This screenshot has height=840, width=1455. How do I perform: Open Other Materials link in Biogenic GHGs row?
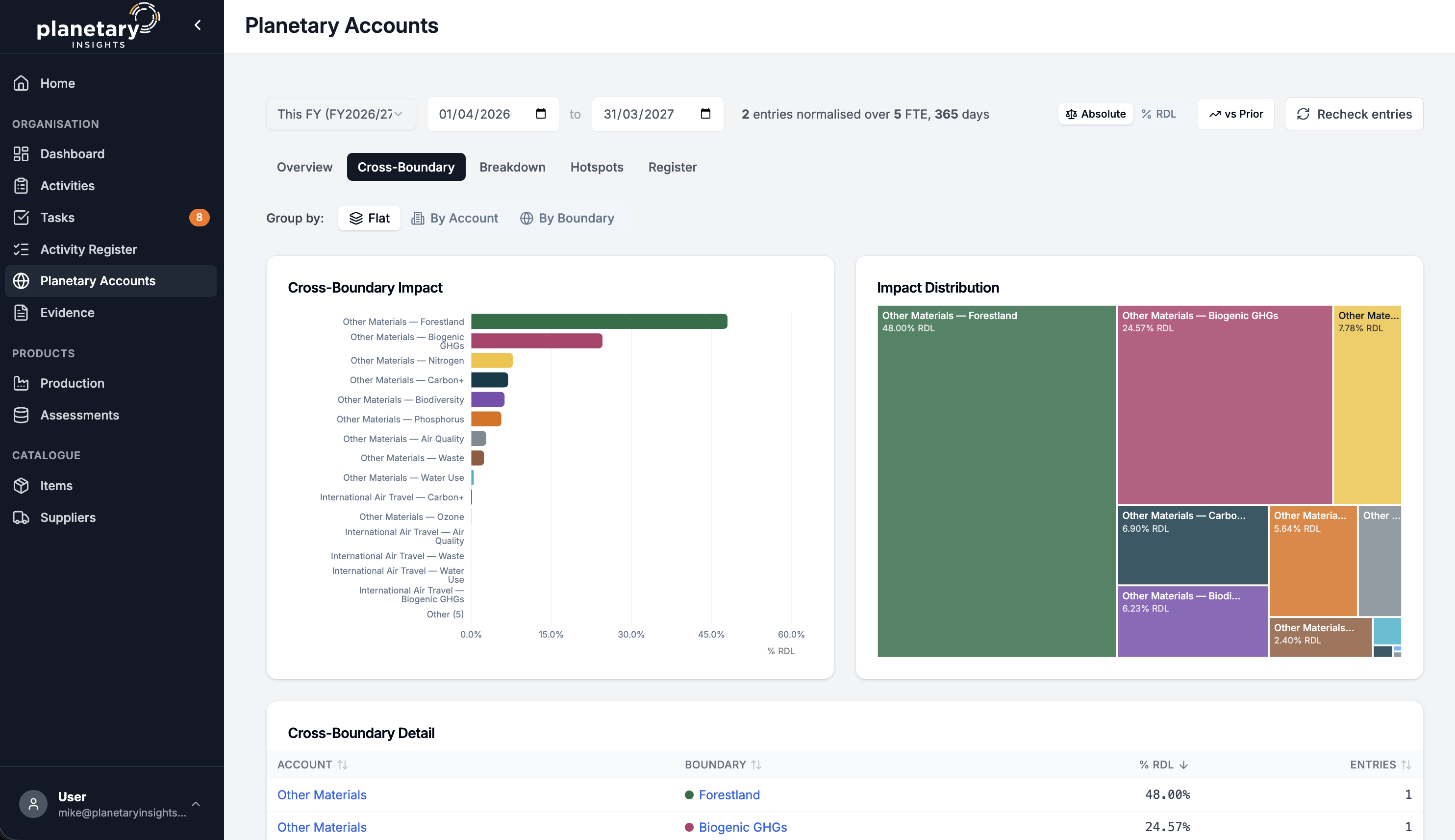322,827
